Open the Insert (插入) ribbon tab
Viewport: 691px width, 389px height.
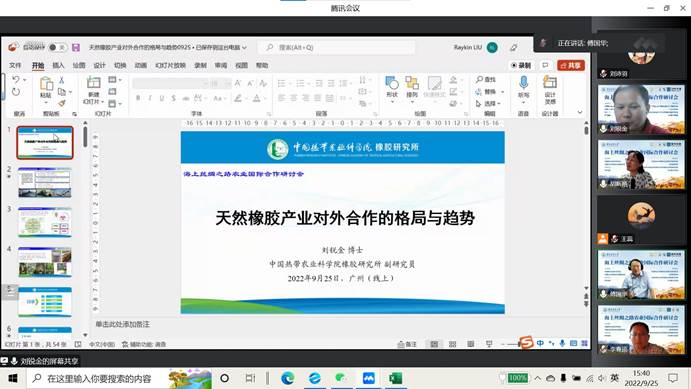(58, 65)
